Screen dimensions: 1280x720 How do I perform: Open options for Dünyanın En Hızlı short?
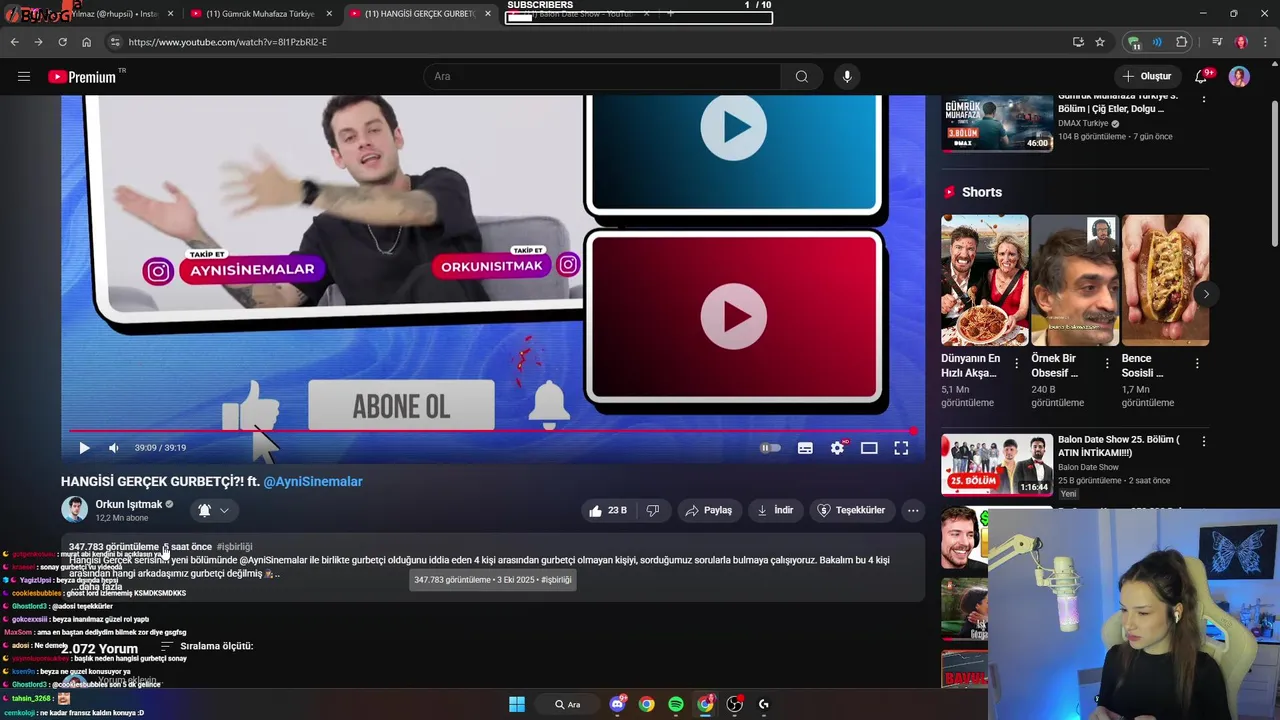point(1017,364)
